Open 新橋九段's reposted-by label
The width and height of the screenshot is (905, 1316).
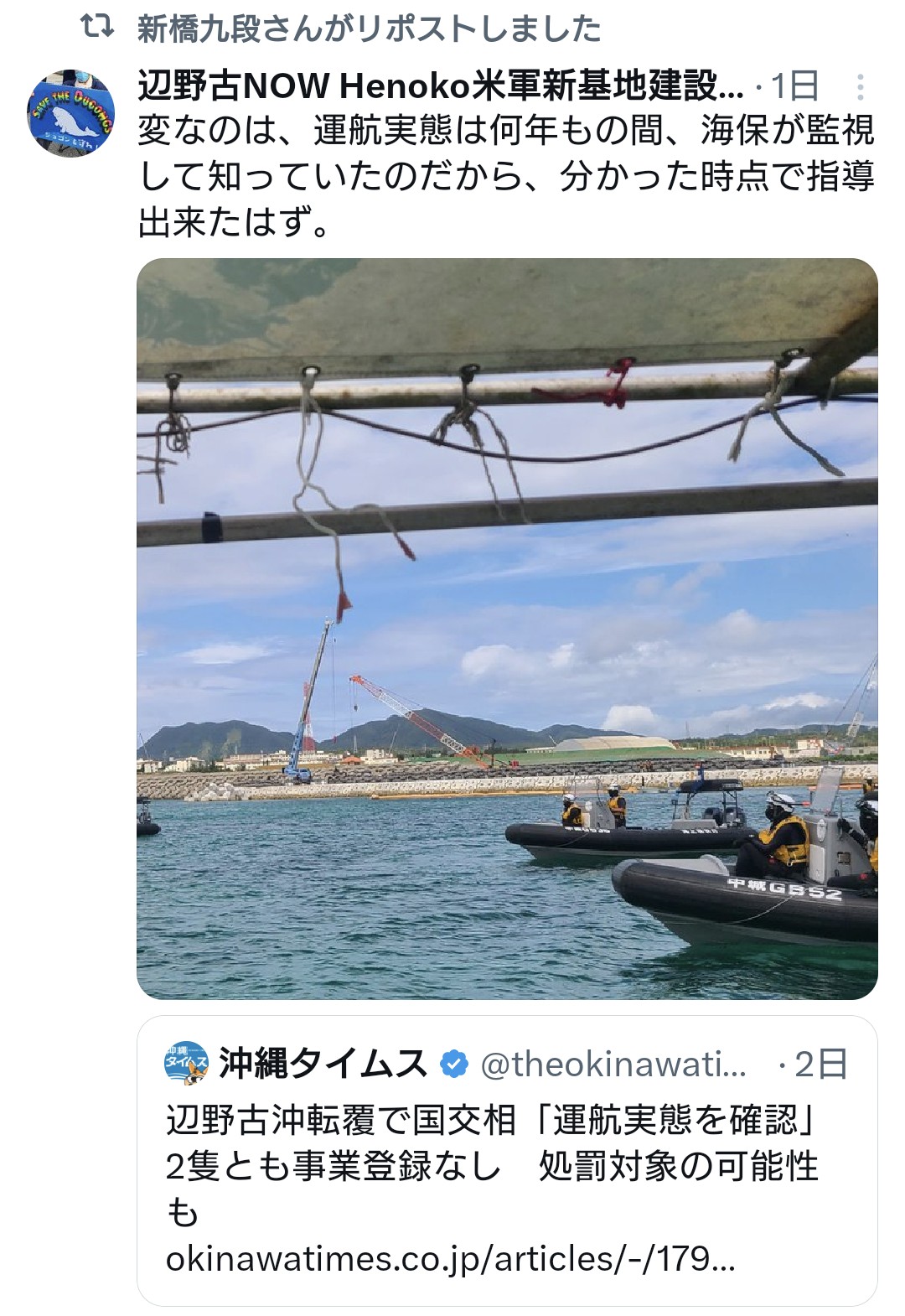pyautogui.click(x=370, y=28)
